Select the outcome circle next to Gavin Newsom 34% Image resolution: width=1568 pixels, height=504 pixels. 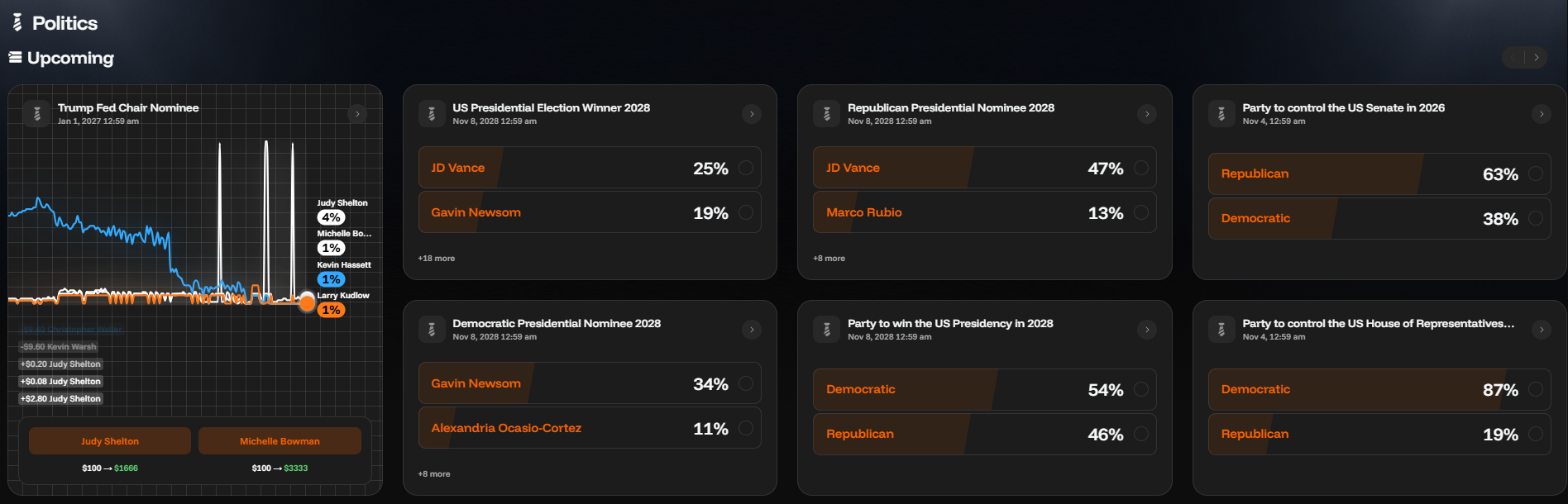745,383
